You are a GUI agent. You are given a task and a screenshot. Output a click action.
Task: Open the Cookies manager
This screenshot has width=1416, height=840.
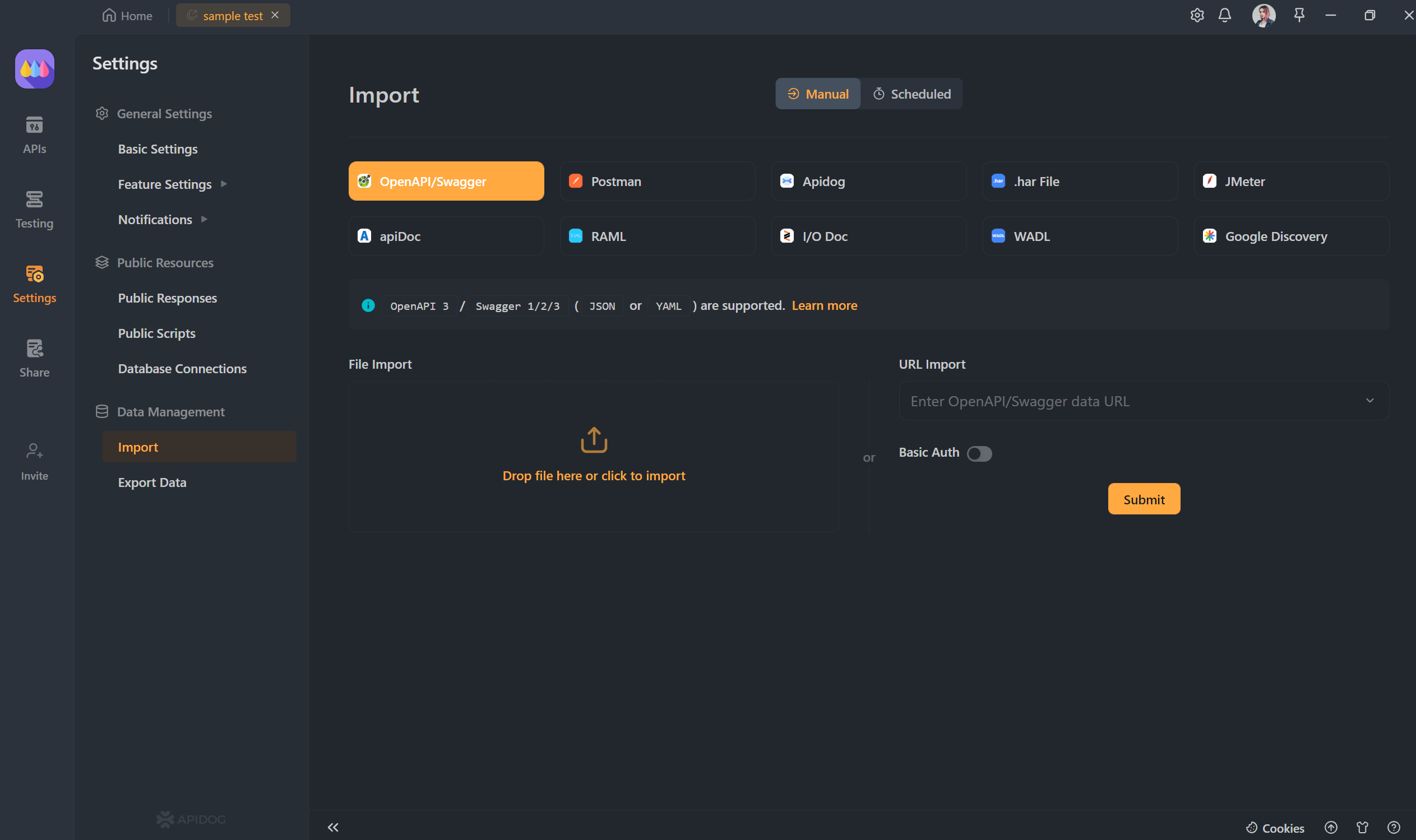click(x=1275, y=828)
